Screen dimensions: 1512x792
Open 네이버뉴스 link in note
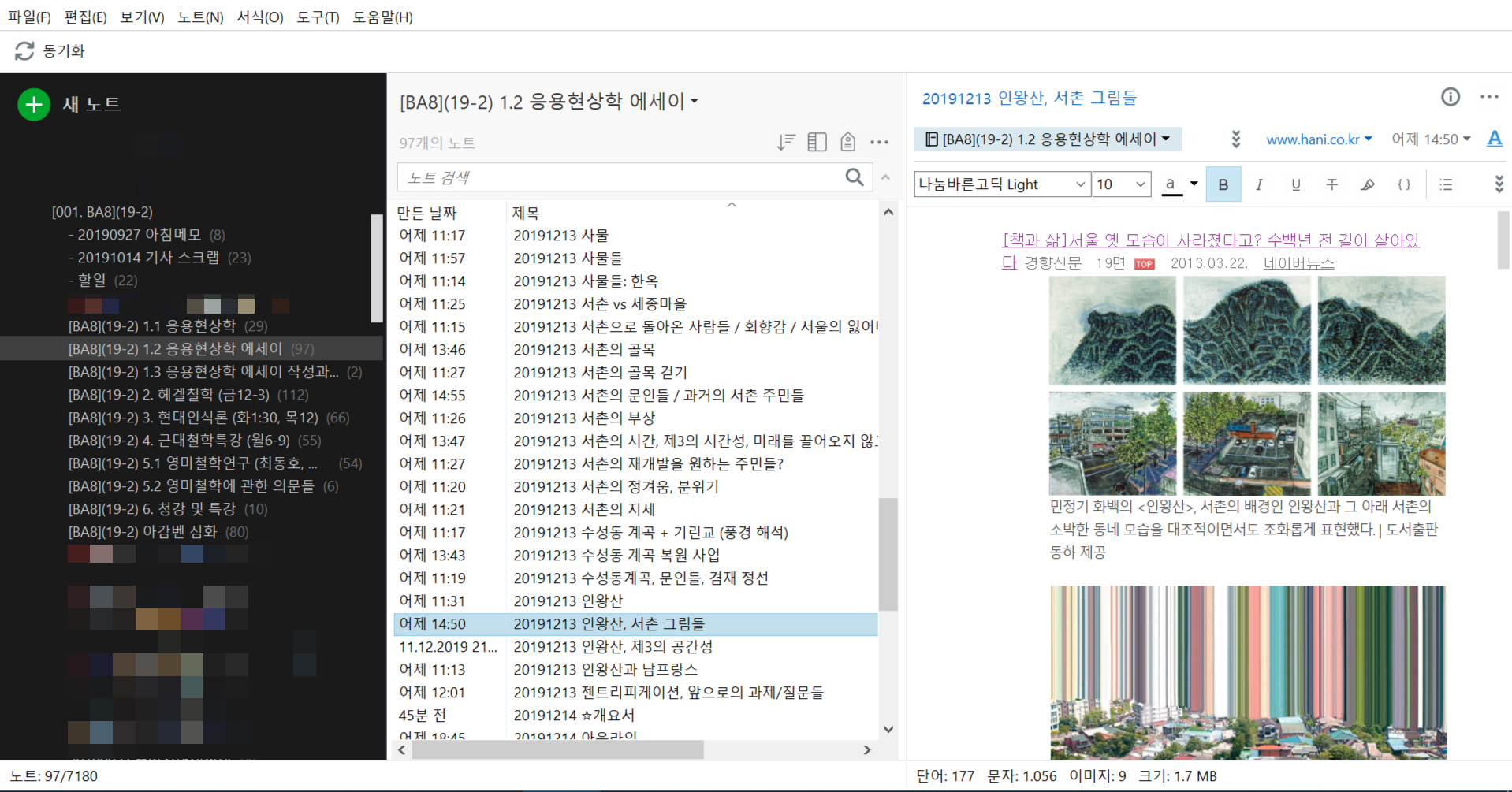pyautogui.click(x=1298, y=263)
